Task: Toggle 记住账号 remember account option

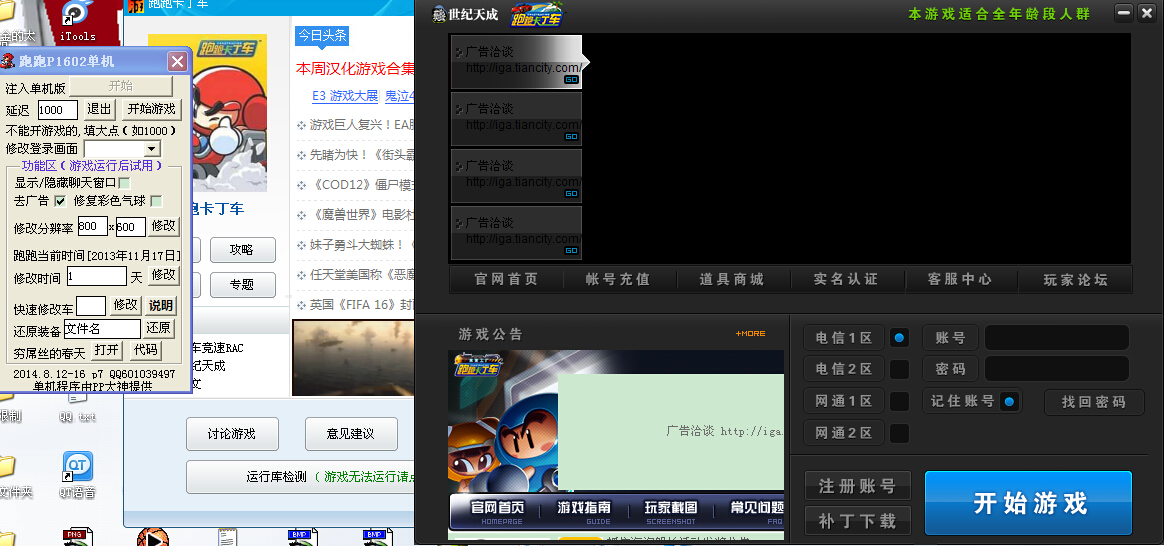Action: [1008, 402]
